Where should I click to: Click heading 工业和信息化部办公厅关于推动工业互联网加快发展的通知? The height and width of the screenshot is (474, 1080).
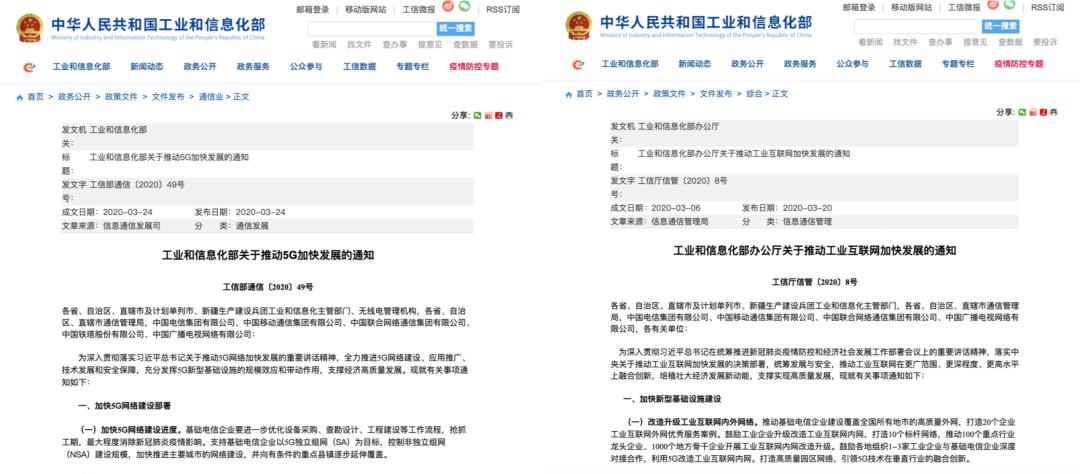coord(814,251)
